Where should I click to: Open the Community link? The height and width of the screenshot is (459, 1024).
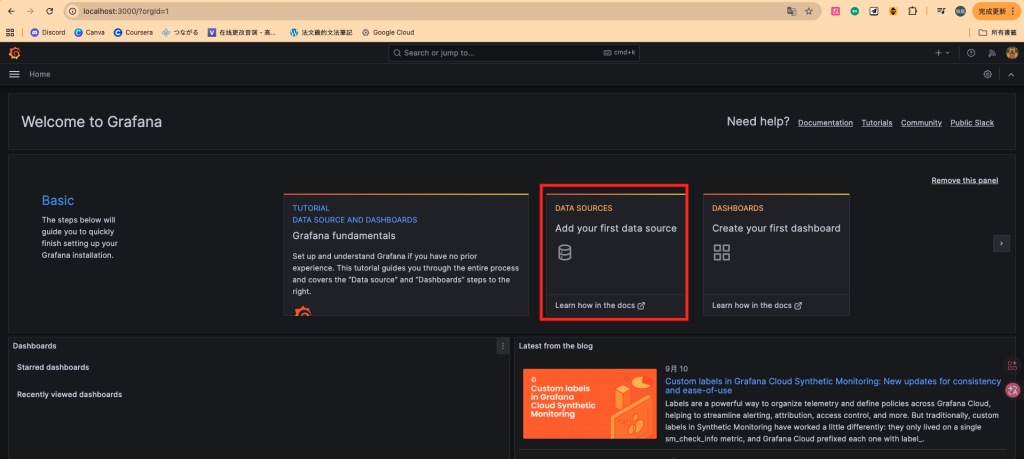[x=921, y=123]
